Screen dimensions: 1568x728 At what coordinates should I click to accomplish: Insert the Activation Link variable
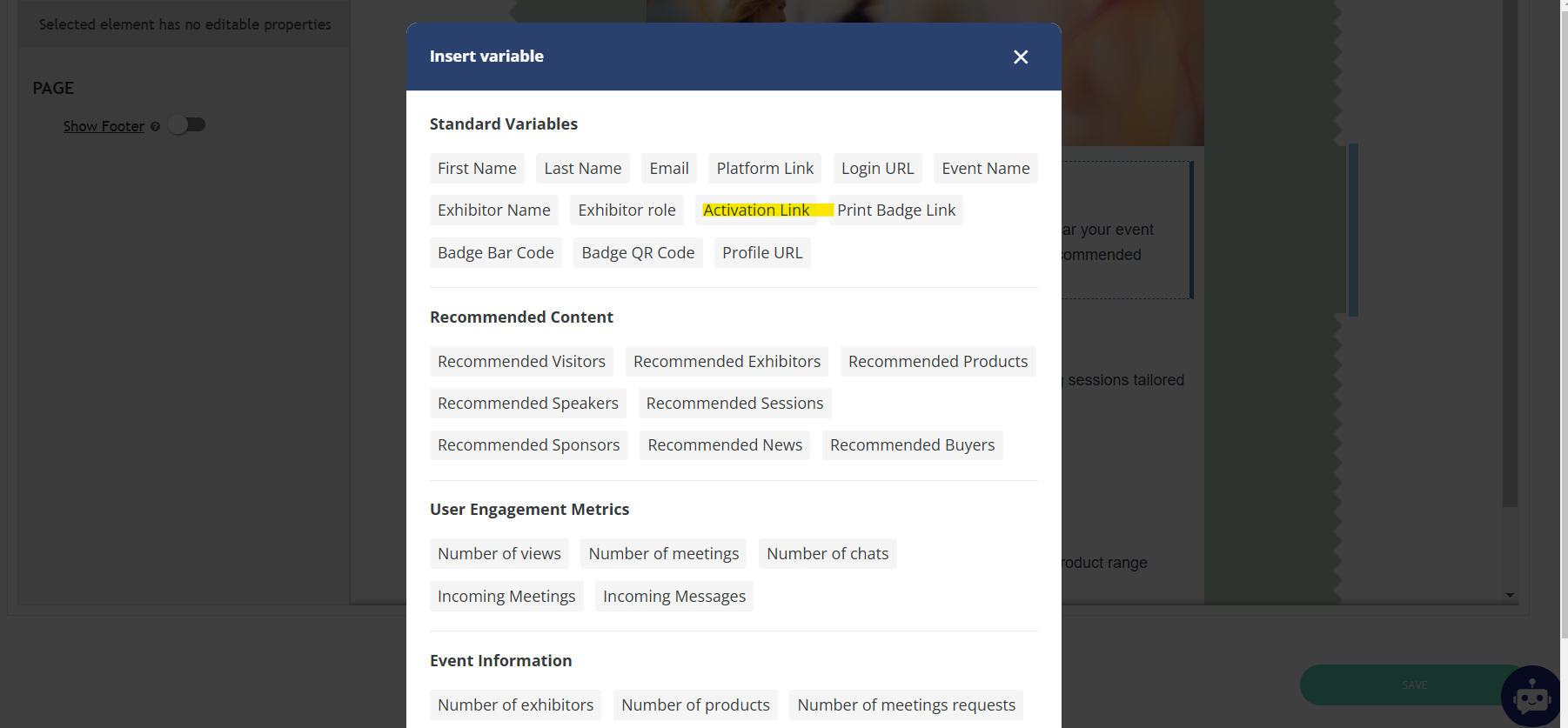[x=756, y=210]
